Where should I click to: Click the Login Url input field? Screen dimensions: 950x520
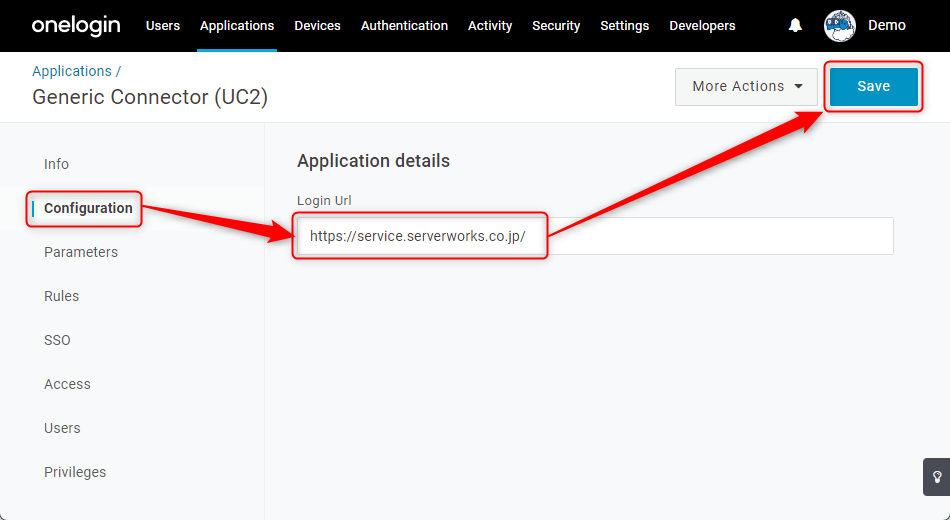[595, 236]
